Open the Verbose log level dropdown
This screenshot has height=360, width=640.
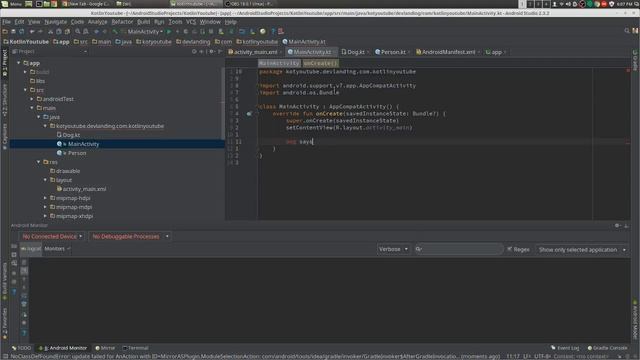[x=393, y=249]
